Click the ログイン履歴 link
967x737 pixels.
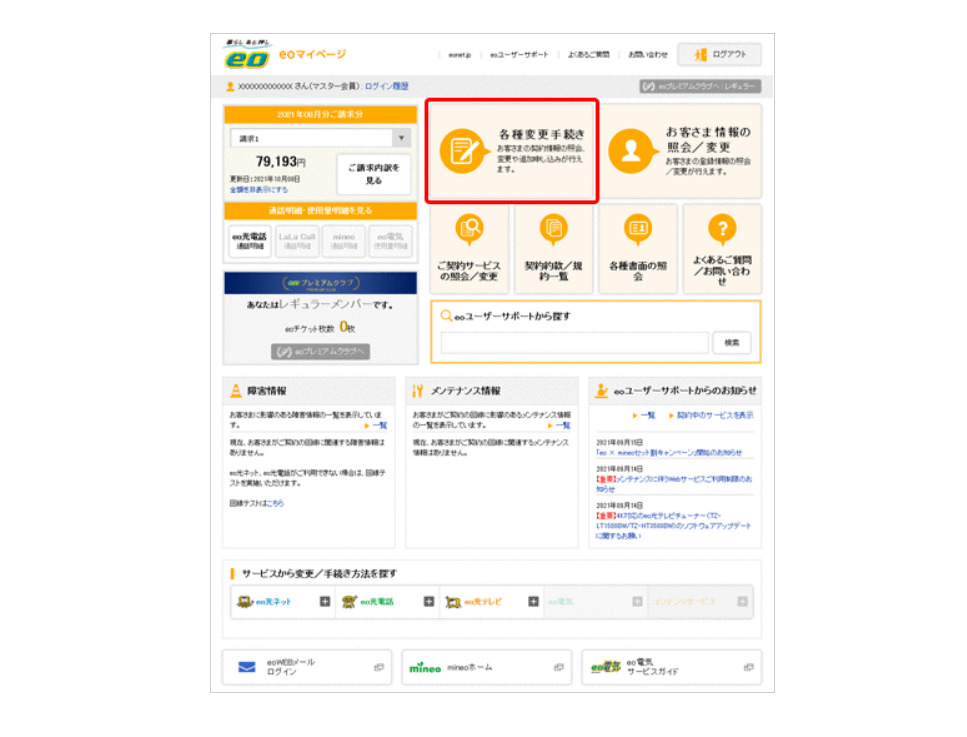coord(386,87)
